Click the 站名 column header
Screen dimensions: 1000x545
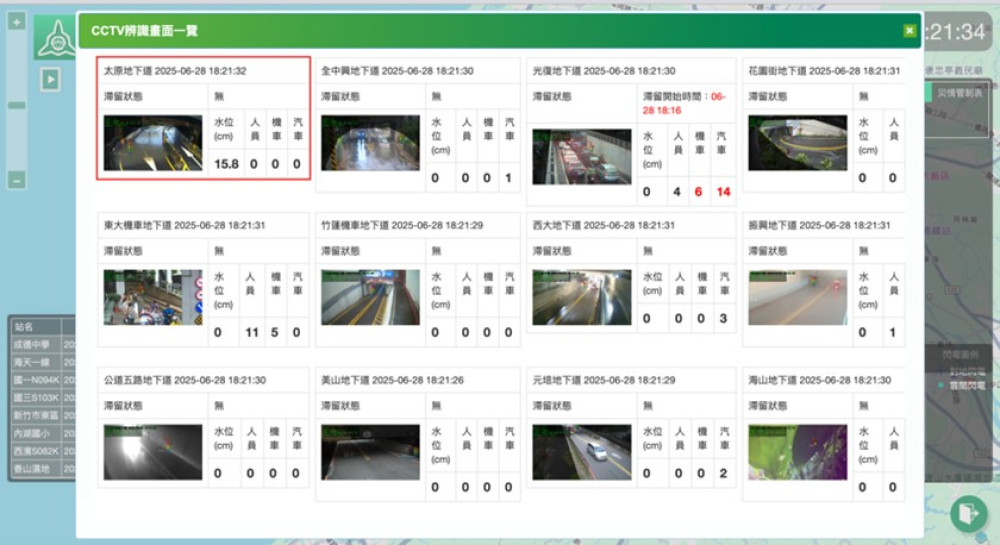pos(36,327)
